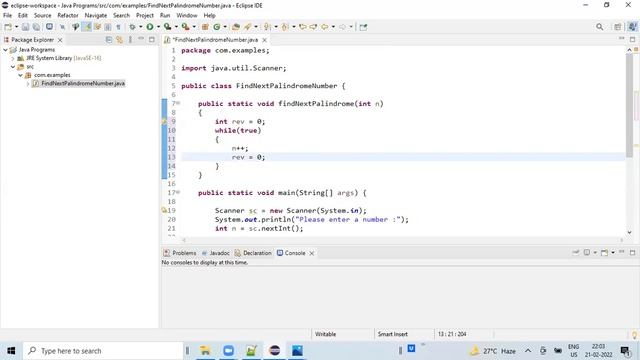The image size is (640, 360).
Task: Open the Source menu
Action: (42, 16)
